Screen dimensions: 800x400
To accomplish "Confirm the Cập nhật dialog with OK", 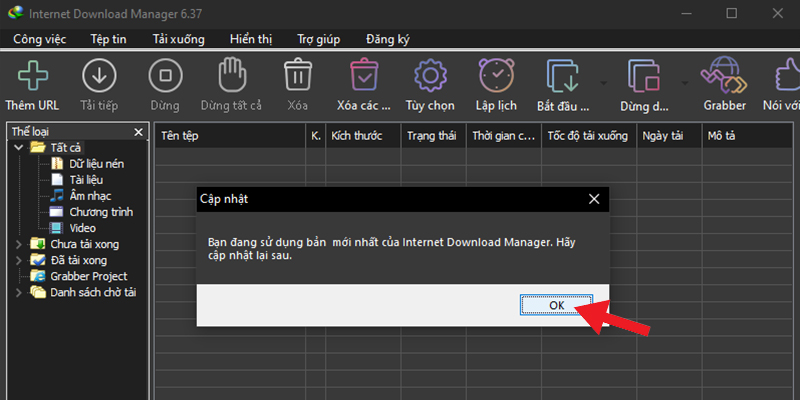I will pyautogui.click(x=557, y=305).
